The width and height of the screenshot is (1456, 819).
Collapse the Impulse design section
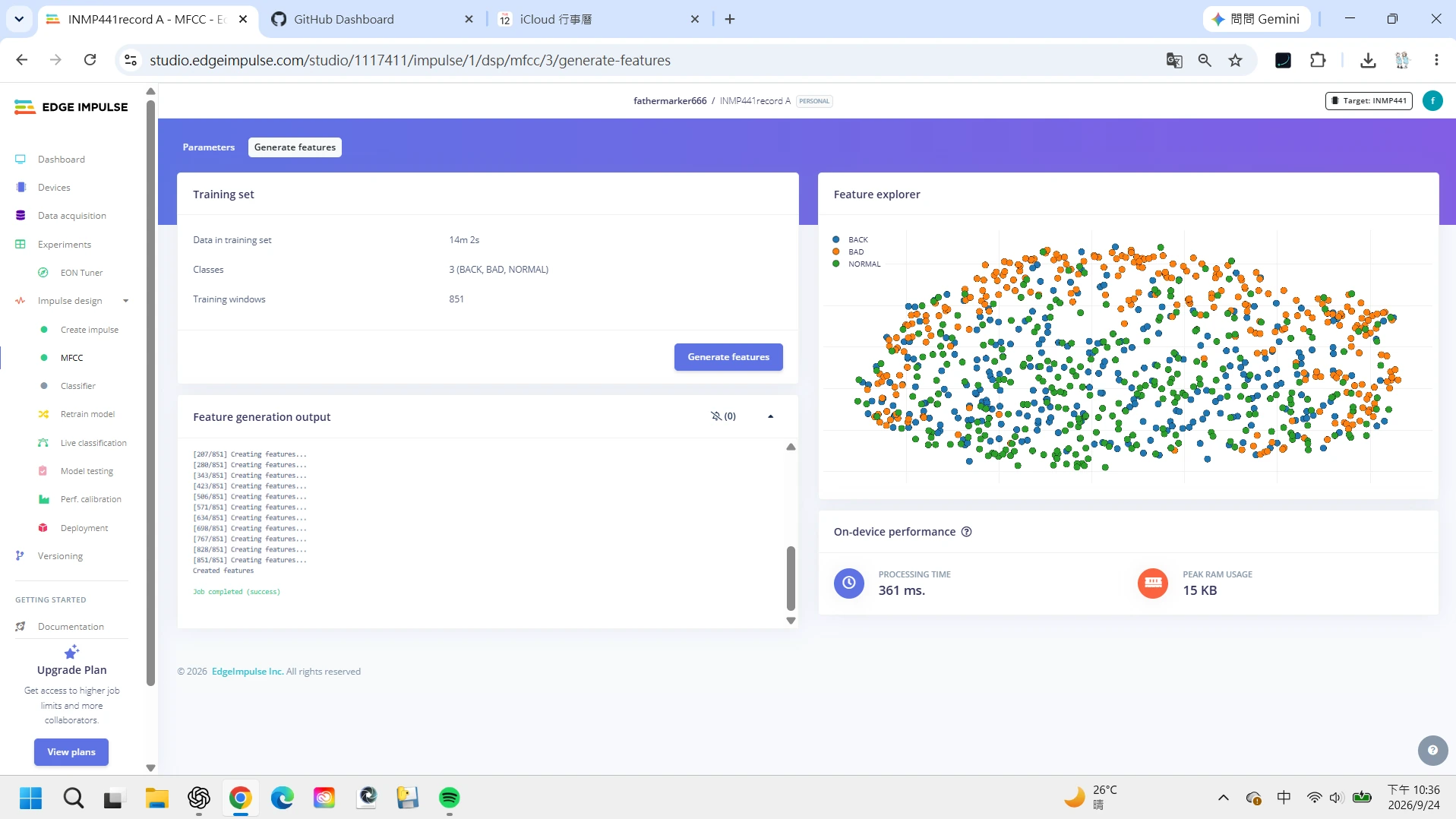[x=126, y=301]
